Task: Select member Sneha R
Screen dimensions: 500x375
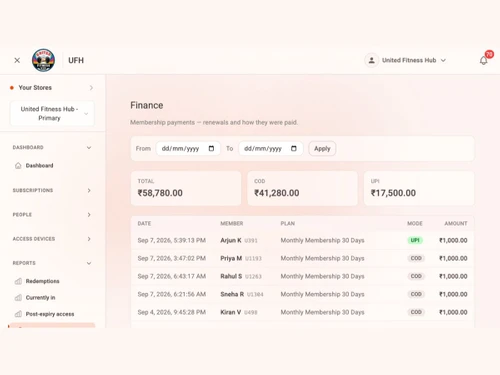Action: coord(232,294)
